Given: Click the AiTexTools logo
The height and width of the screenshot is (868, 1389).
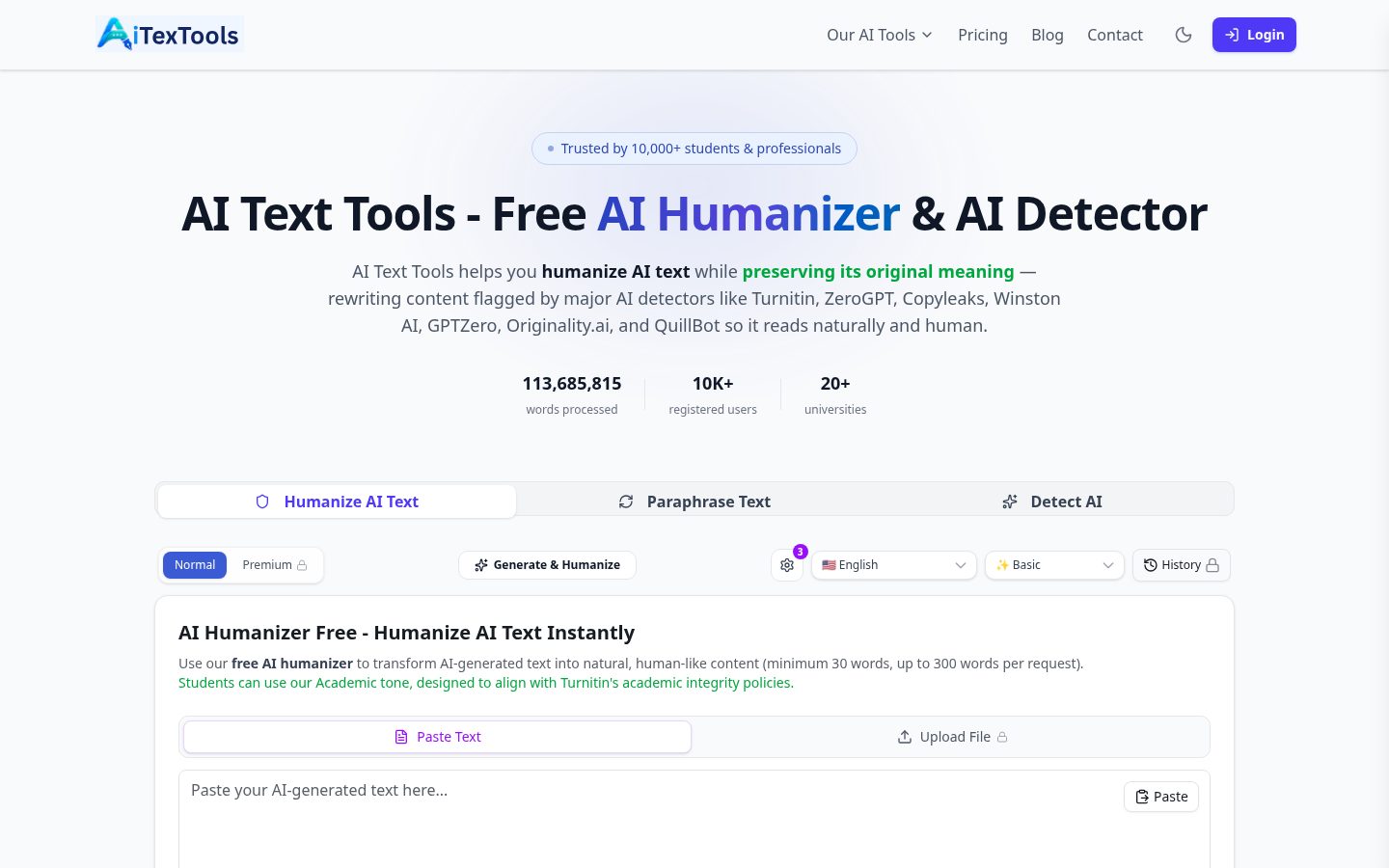Looking at the screenshot, I should [x=170, y=35].
